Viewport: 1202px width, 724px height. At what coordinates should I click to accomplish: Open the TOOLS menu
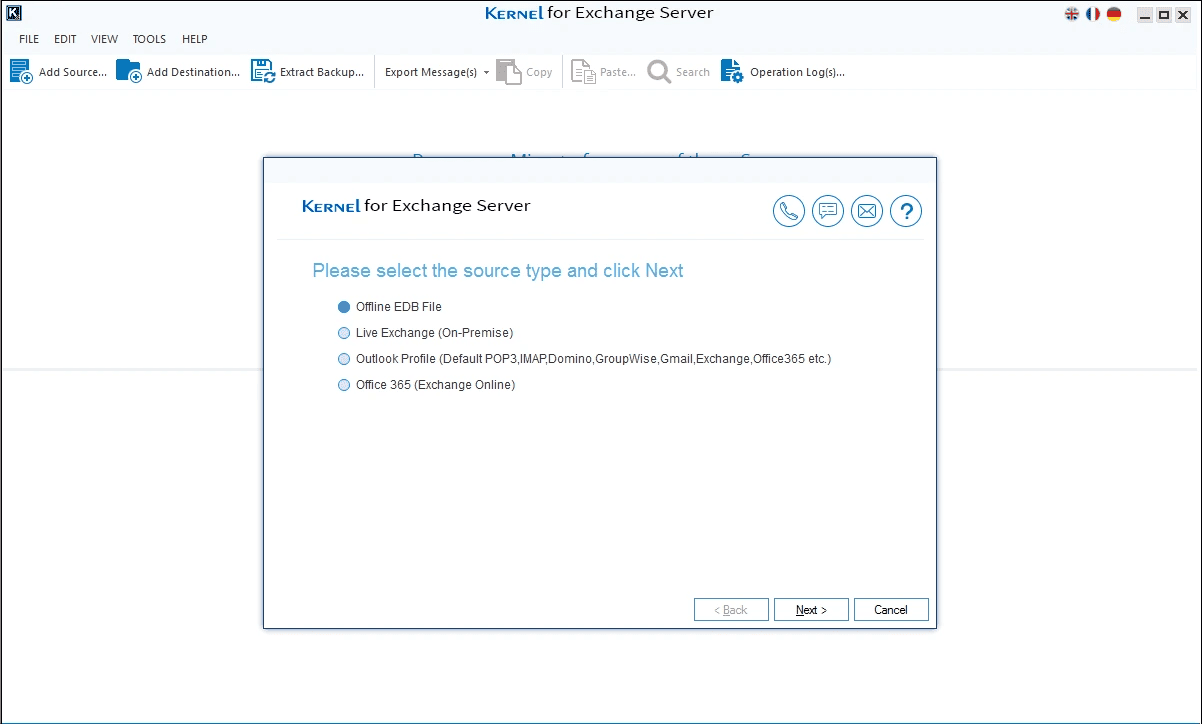(x=149, y=39)
